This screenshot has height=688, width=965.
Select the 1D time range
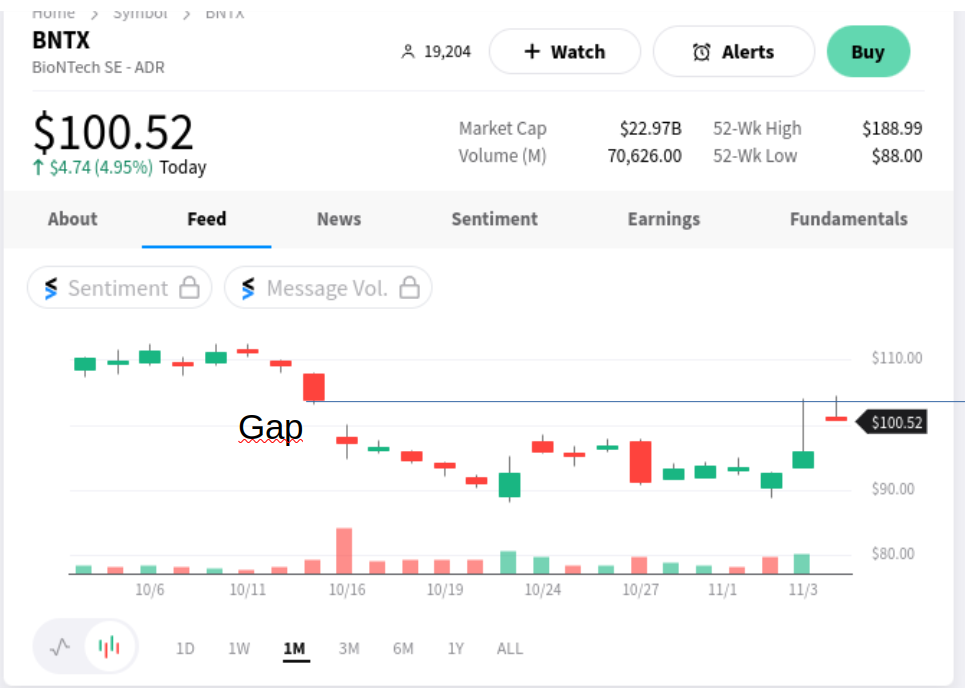tap(185, 649)
